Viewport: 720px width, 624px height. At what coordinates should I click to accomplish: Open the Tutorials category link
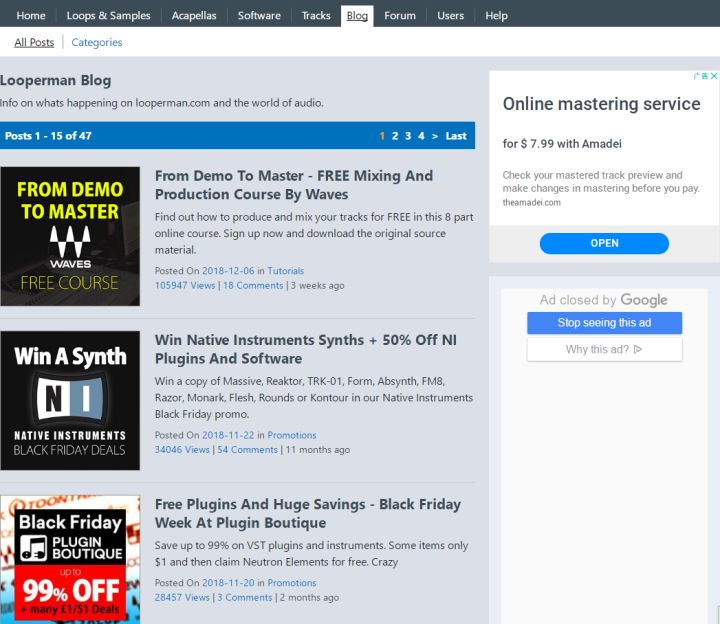coord(285,271)
